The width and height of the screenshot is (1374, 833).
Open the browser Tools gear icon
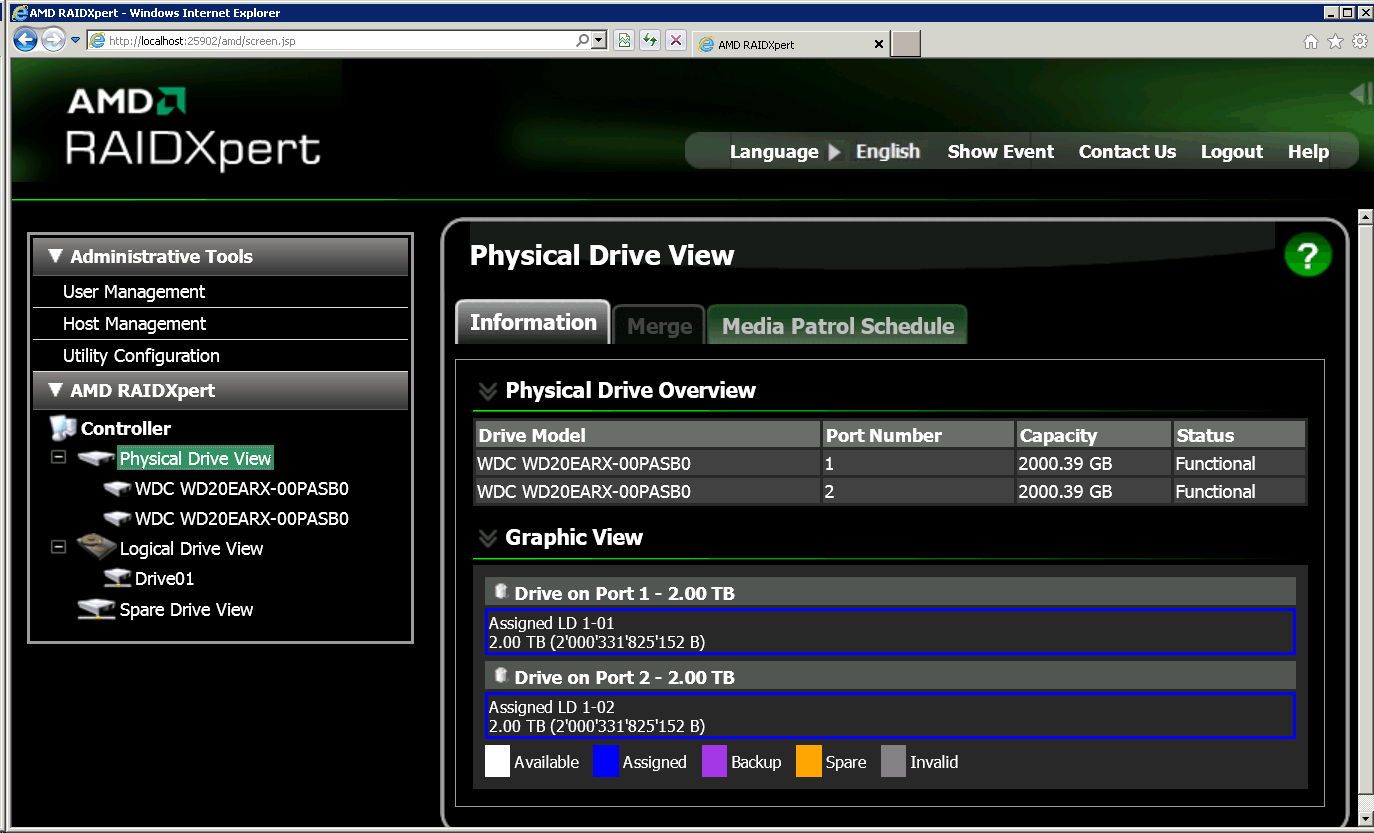1360,41
